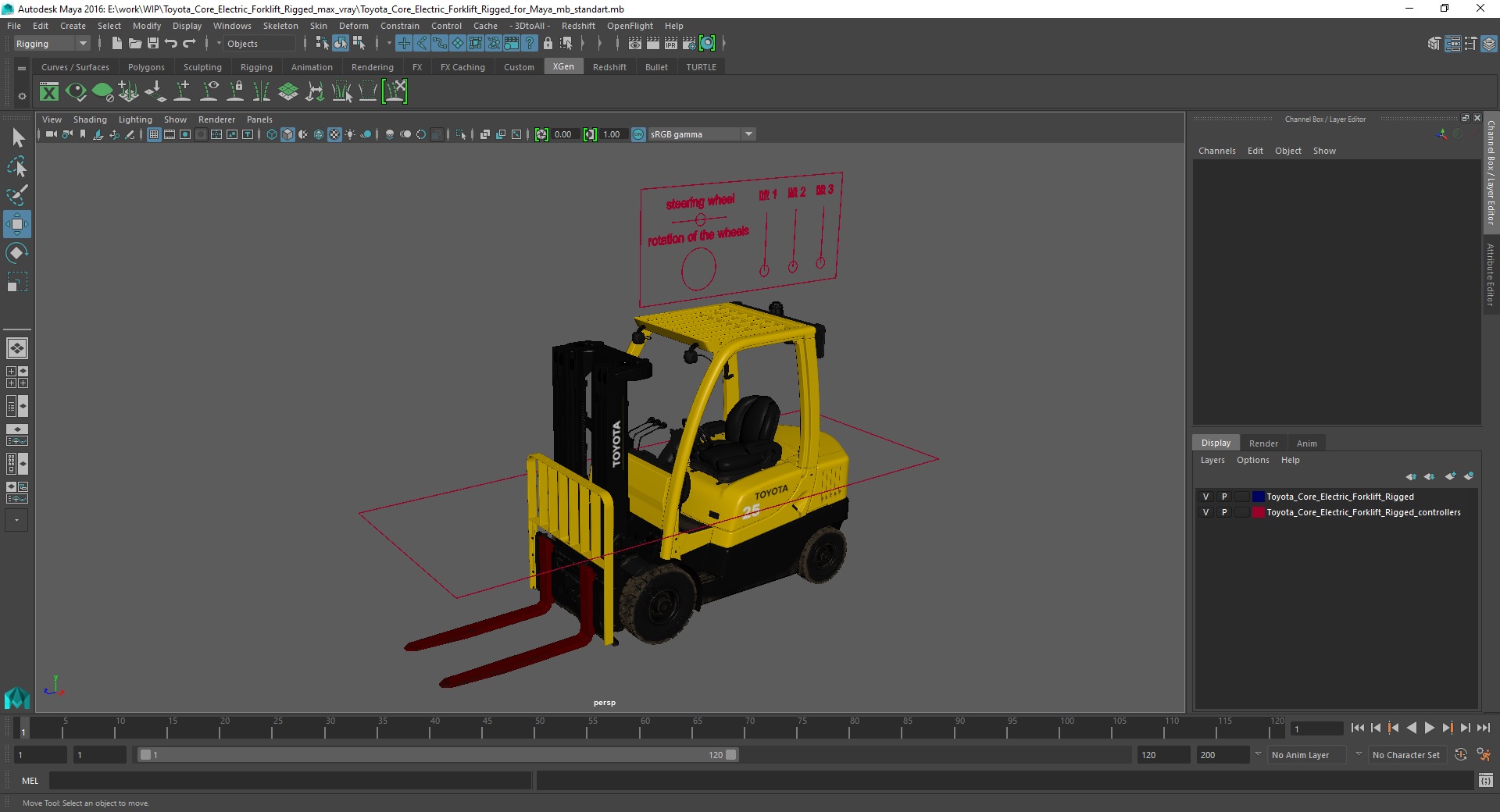Image resolution: width=1500 pixels, height=812 pixels.
Task: Click blue color swatch of Forklift_Rigged layer
Action: (1258, 497)
